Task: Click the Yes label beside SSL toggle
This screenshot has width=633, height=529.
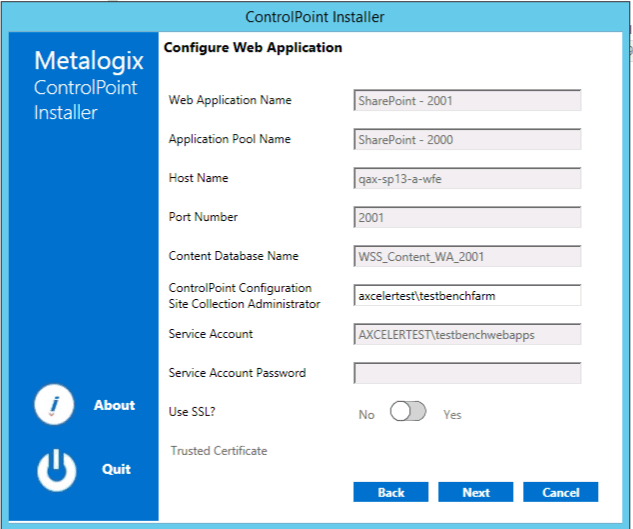Action: click(452, 414)
